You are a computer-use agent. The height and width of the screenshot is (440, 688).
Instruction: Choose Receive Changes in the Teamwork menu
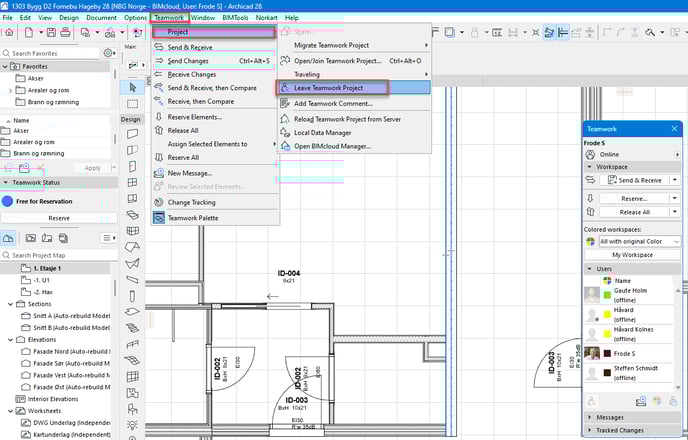click(215, 75)
